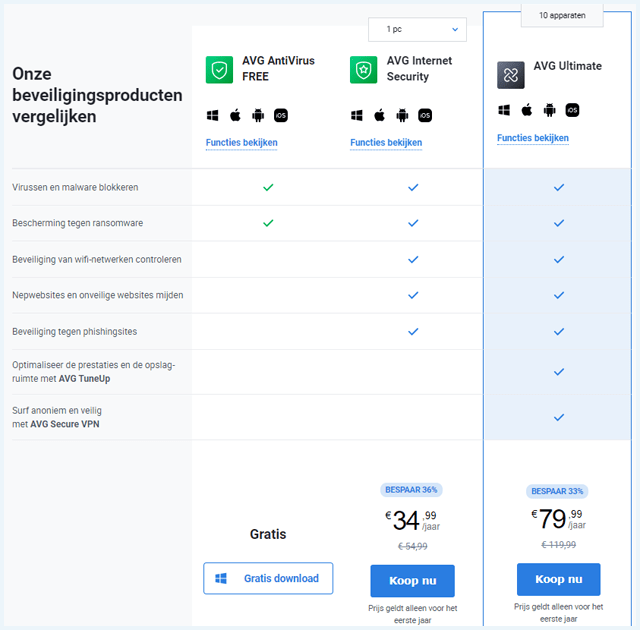This screenshot has height=630, width=640.
Task: Click Internet Security checkmark for phishingsites row
Action: 413,332
